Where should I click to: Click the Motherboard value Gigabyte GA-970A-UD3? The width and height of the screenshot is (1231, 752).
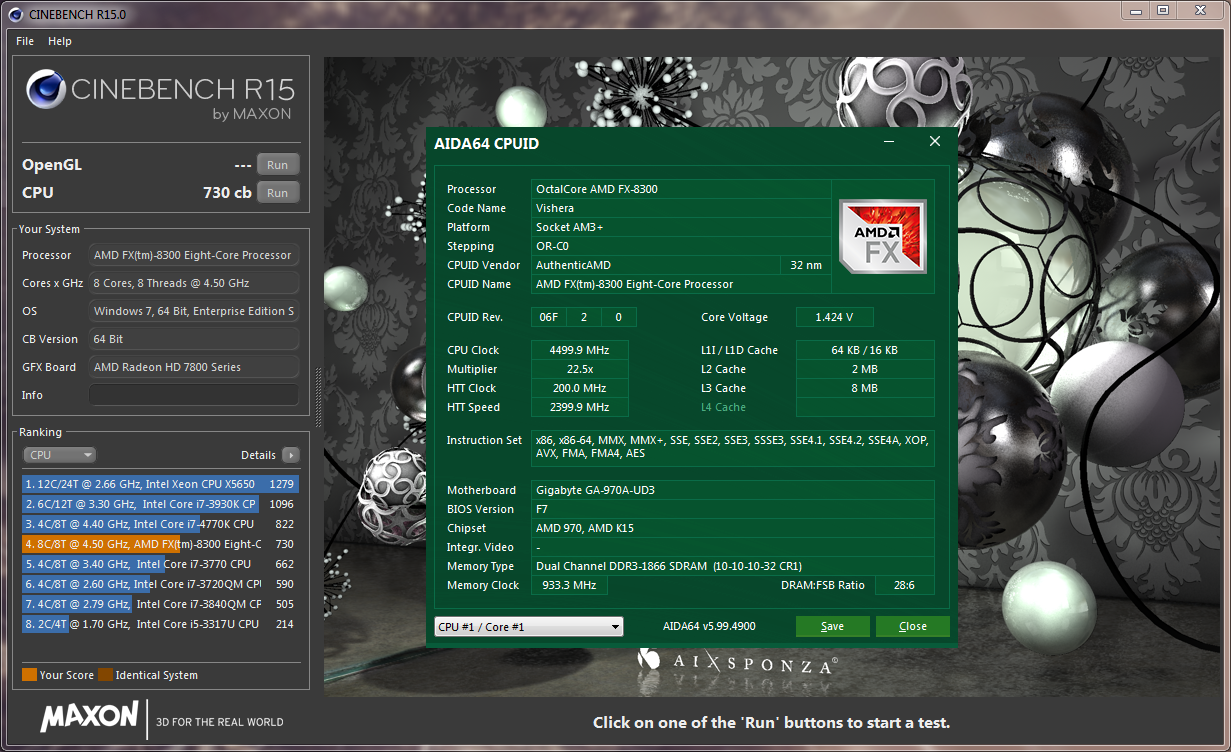coord(733,490)
